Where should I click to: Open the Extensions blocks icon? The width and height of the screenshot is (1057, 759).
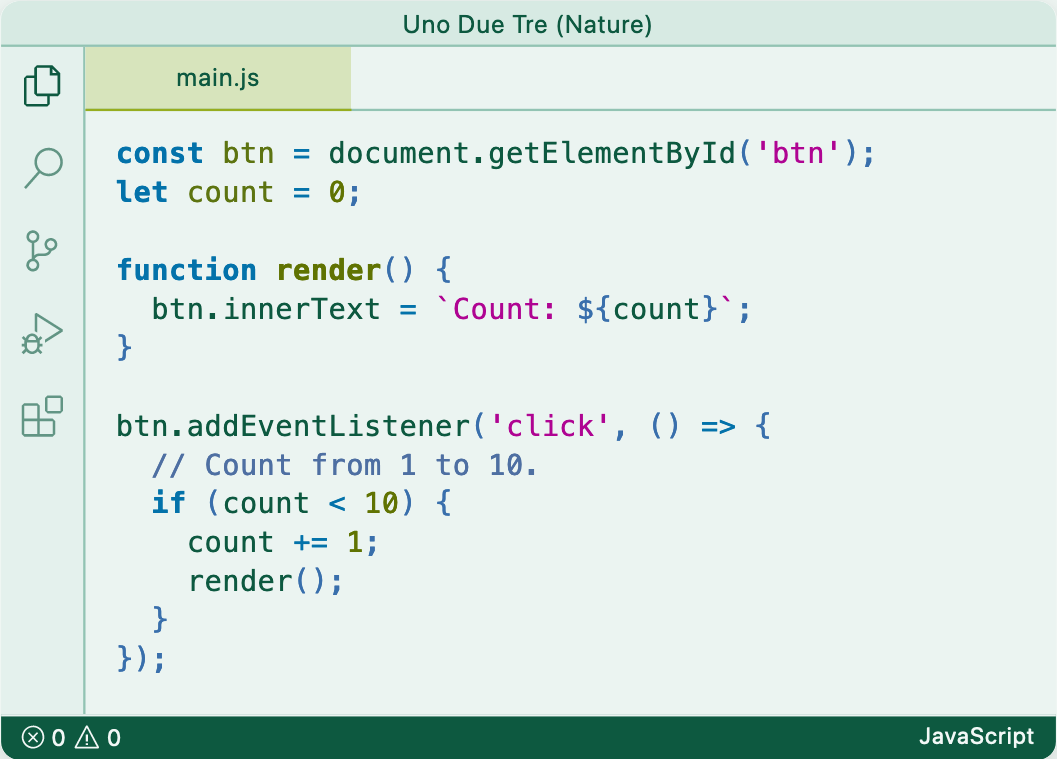click(x=42, y=416)
